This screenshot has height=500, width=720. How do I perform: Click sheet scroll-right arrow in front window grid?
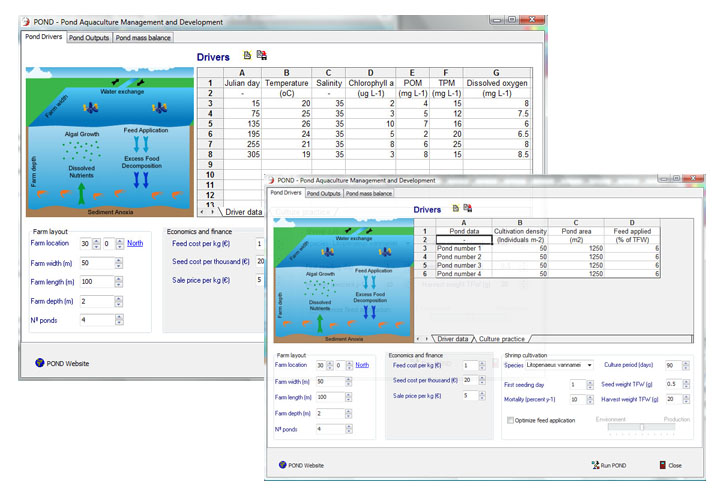426,339
